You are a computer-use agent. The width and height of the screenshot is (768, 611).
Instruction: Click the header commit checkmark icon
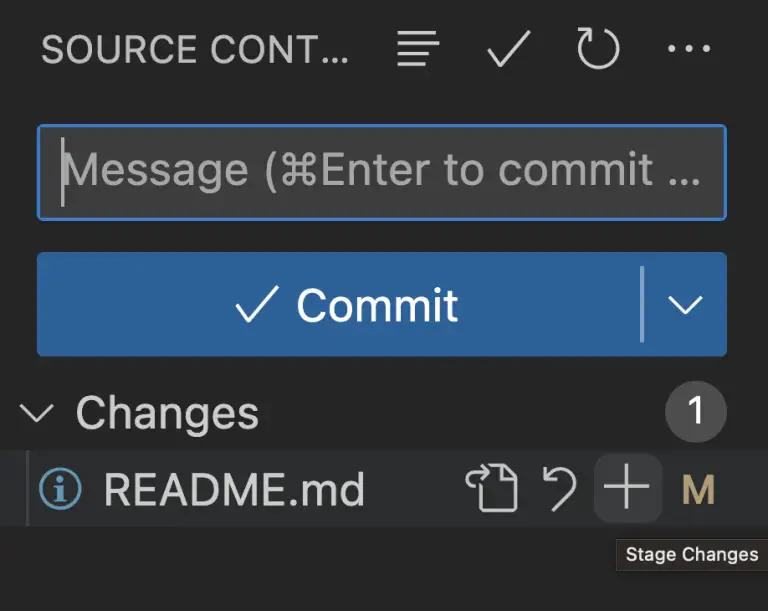[508, 50]
